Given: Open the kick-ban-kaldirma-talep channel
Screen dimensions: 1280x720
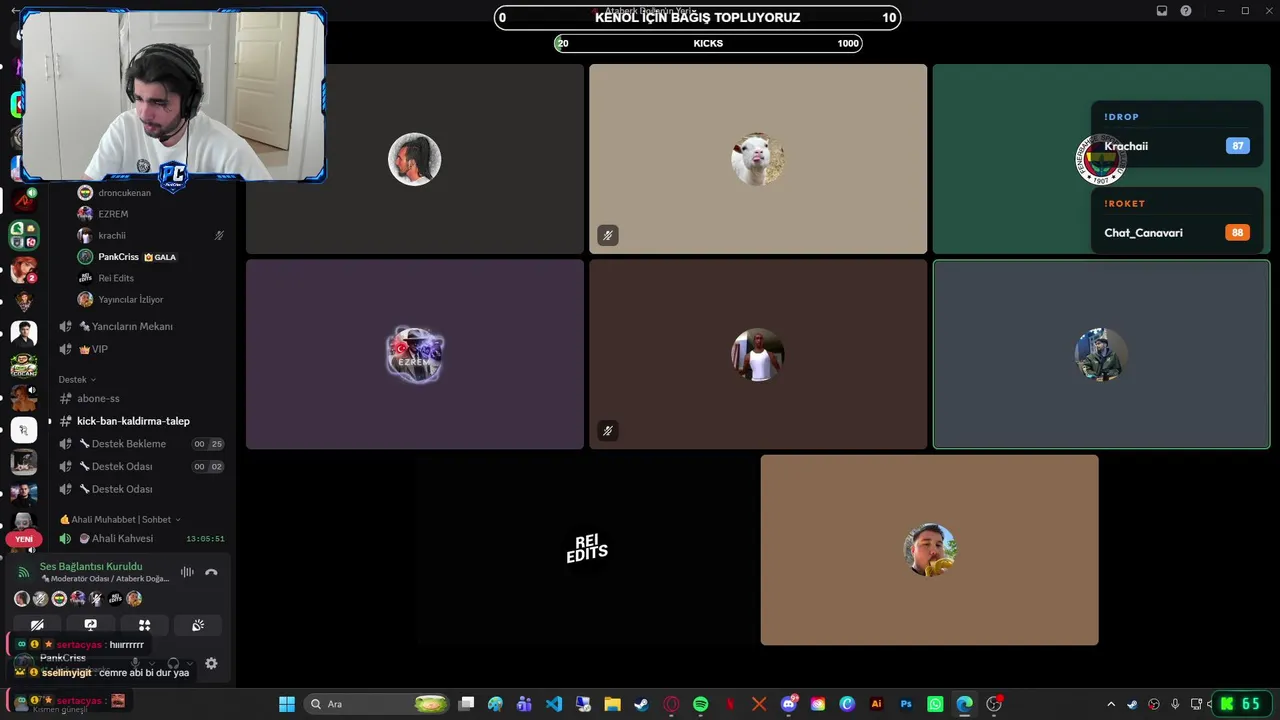Looking at the screenshot, I should (141, 421).
